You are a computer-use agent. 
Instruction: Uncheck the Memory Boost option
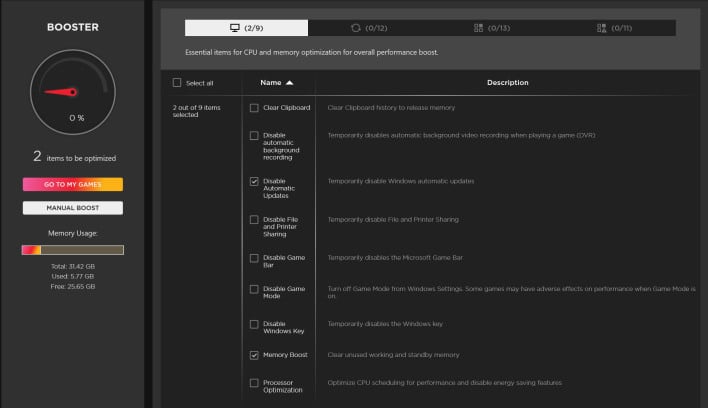click(254, 355)
